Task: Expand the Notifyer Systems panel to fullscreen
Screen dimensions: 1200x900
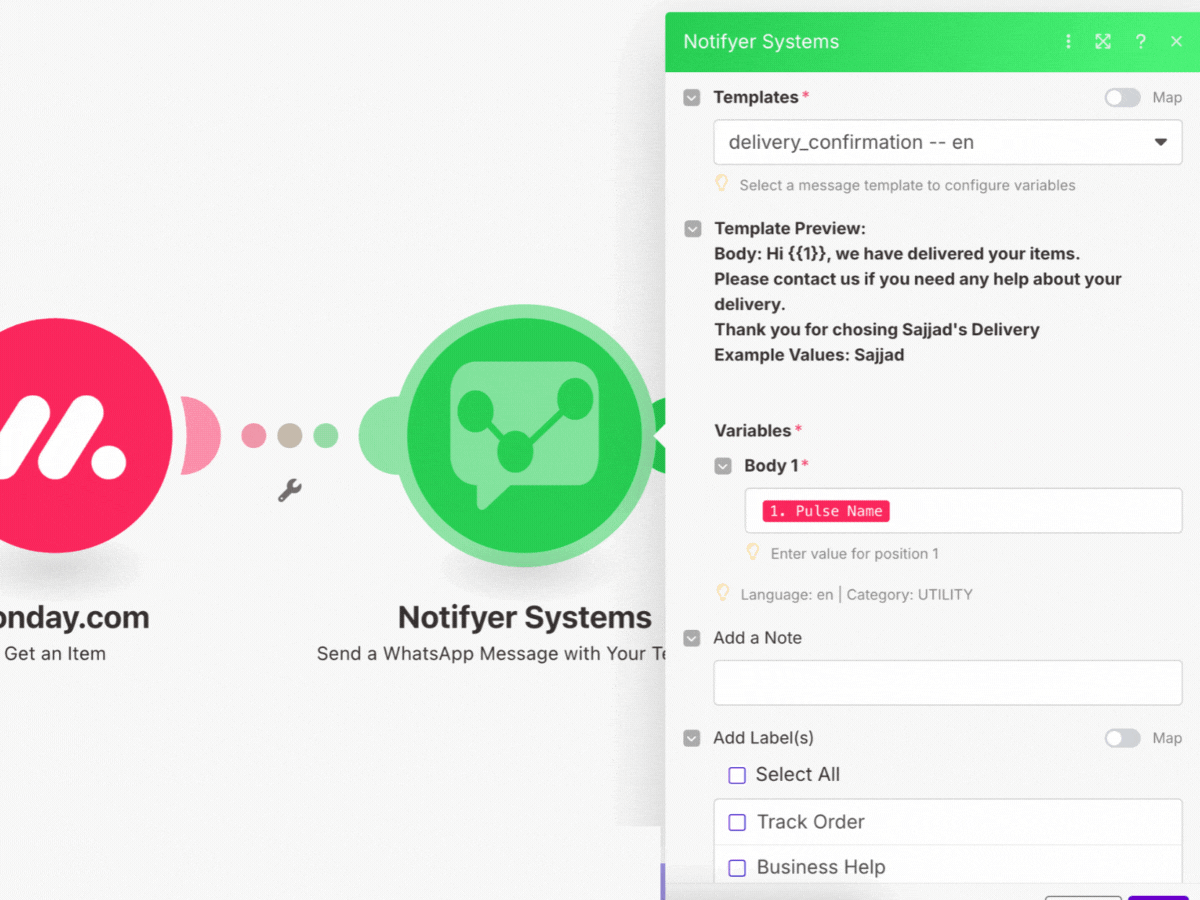Action: click(x=1103, y=41)
